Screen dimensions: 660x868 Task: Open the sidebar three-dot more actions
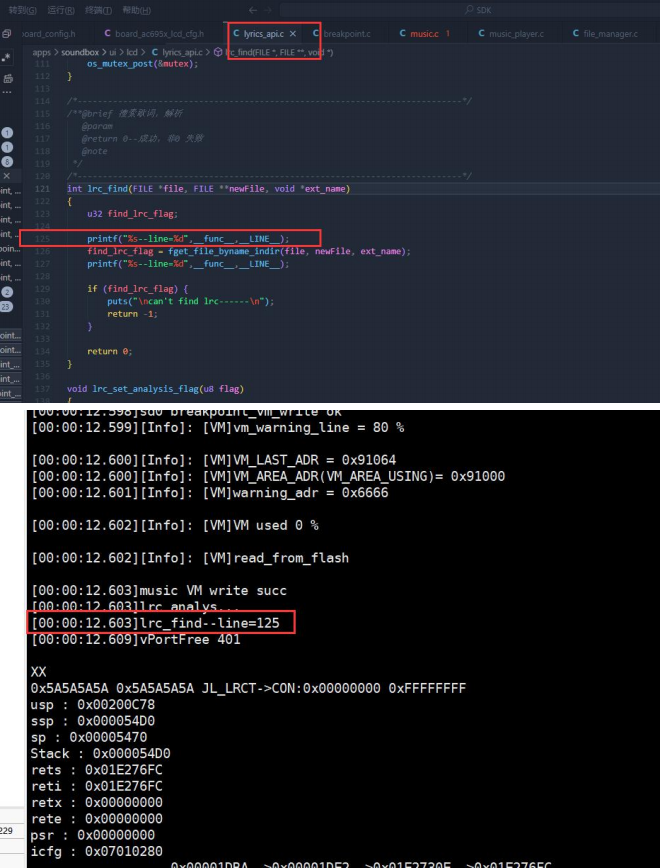point(7,92)
